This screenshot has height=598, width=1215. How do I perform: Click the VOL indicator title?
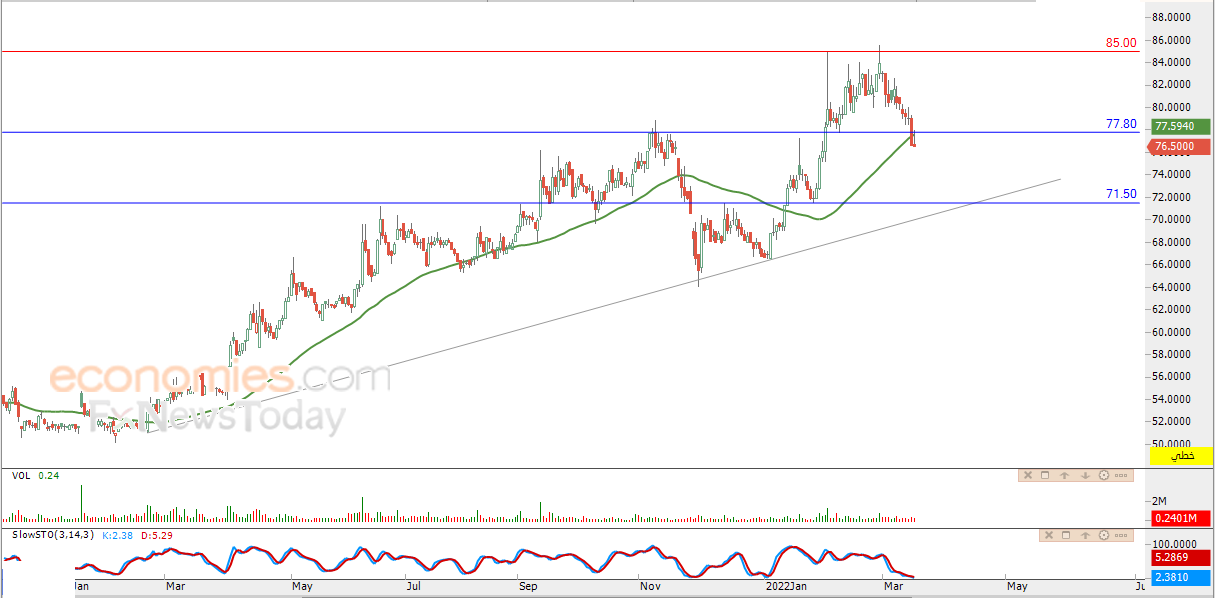pos(20,476)
